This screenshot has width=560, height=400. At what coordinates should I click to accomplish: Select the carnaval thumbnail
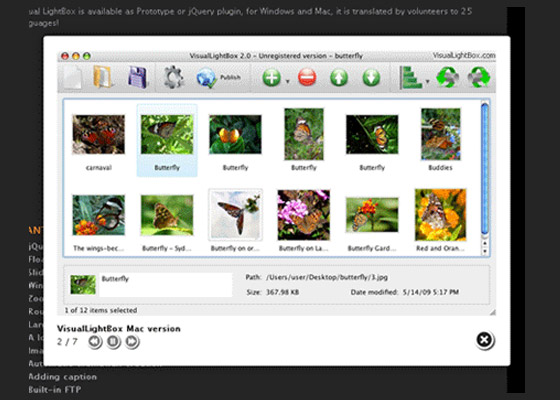(x=99, y=134)
